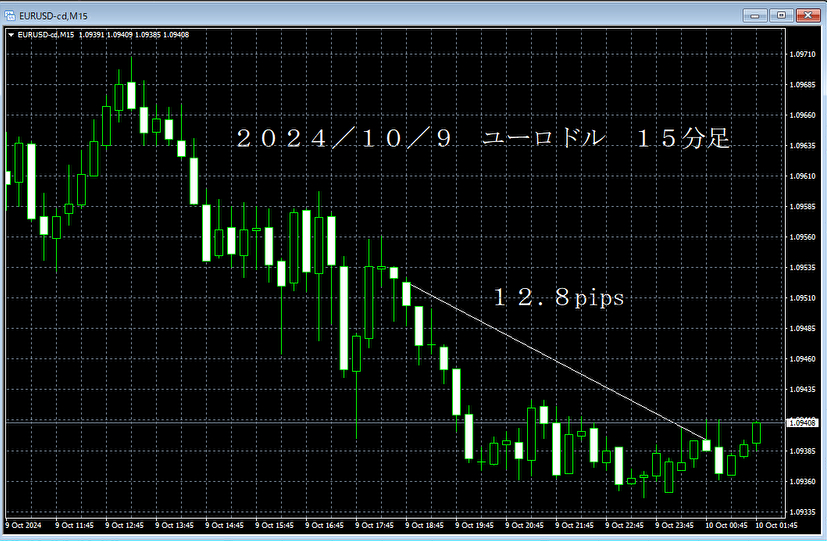Click price scale value 1.09610
This screenshot has width=827, height=541.
pyautogui.click(x=802, y=176)
